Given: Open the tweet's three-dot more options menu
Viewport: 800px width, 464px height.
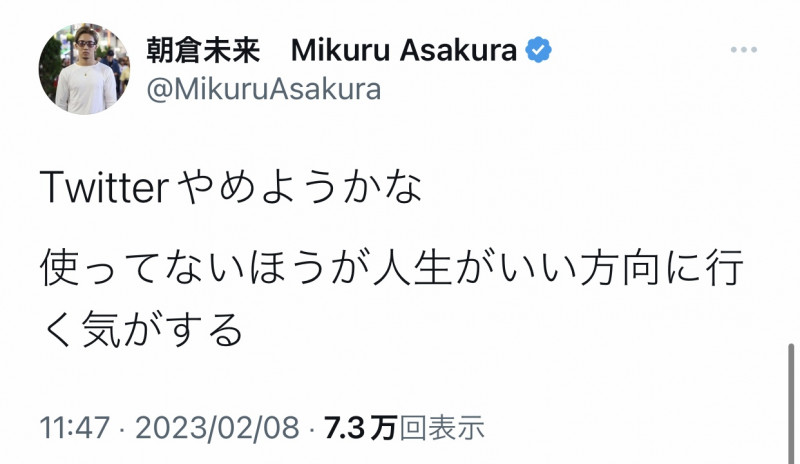Looking at the screenshot, I should [x=749, y=50].
